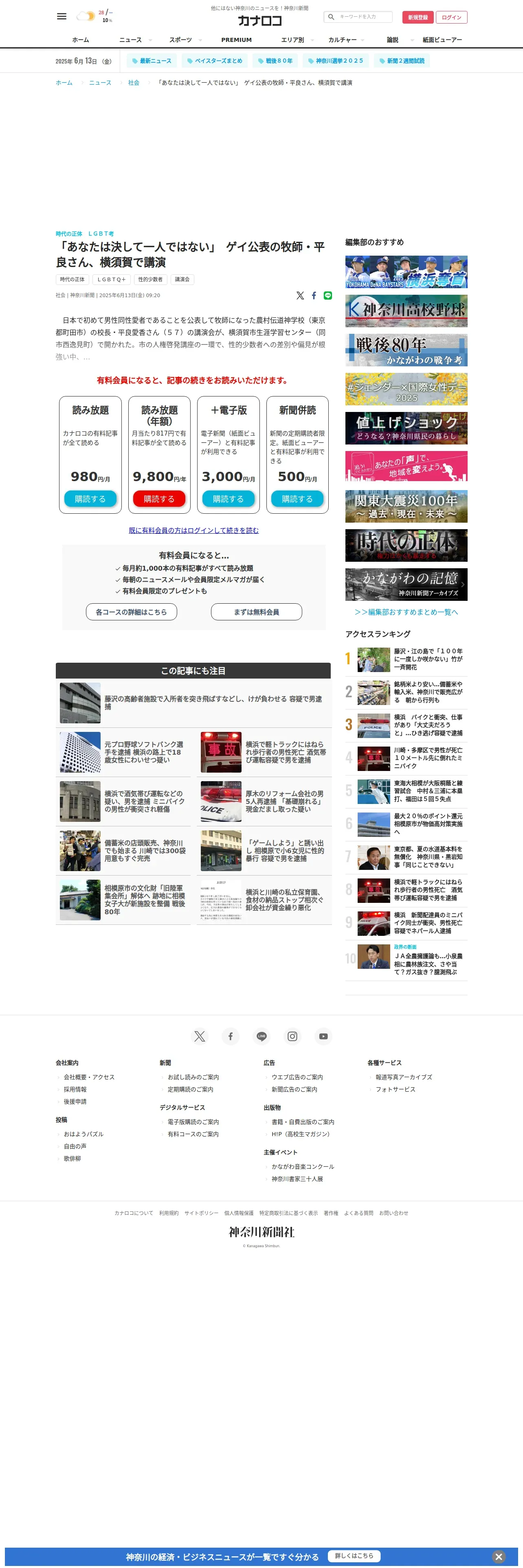The height and width of the screenshot is (1568, 523).
Task: Open 神奈川高校野球 banner
Action: (x=406, y=311)
